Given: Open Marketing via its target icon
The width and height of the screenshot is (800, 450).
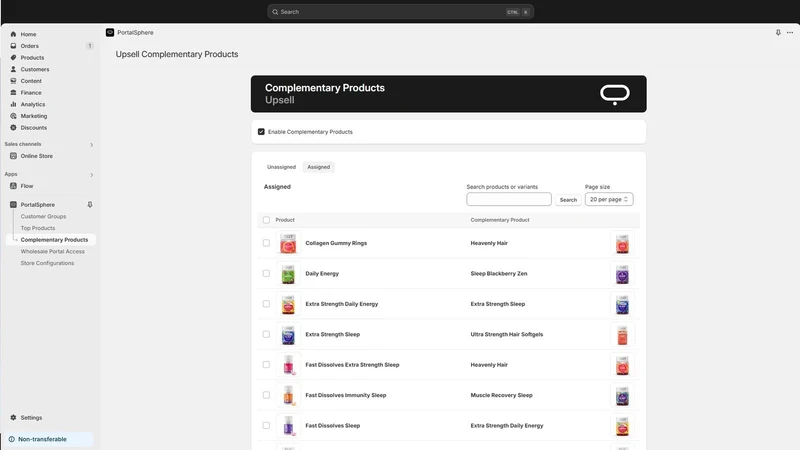Looking at the screenshot, I should [x=13, y=116].
